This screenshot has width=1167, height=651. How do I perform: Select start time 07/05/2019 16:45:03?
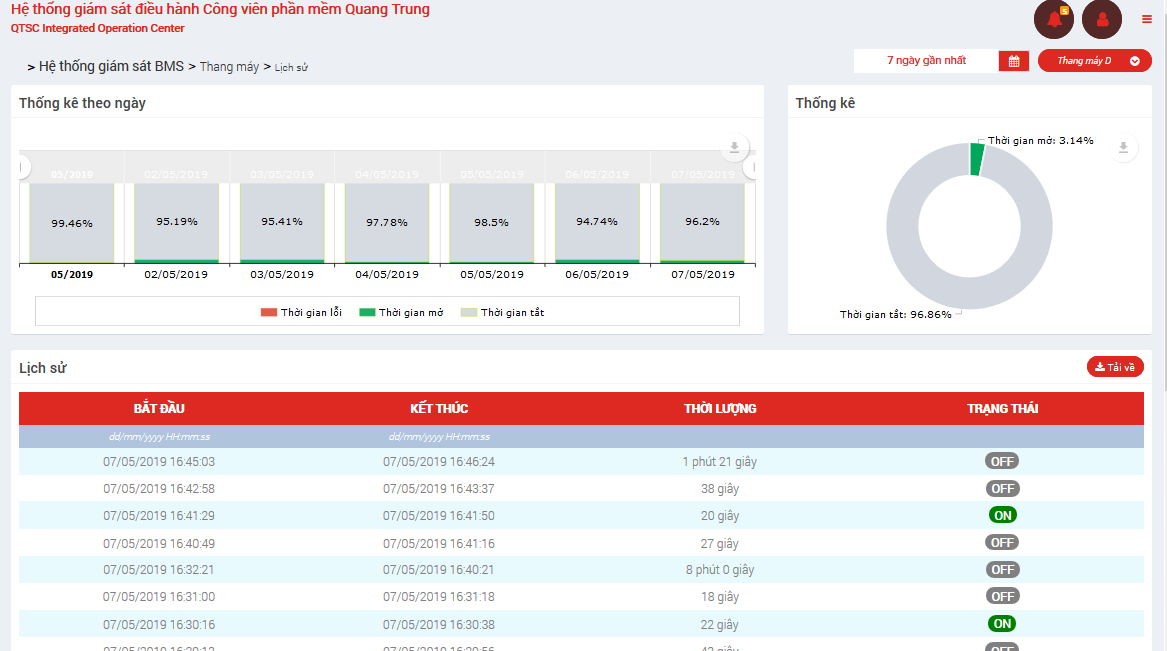(159, 462)
